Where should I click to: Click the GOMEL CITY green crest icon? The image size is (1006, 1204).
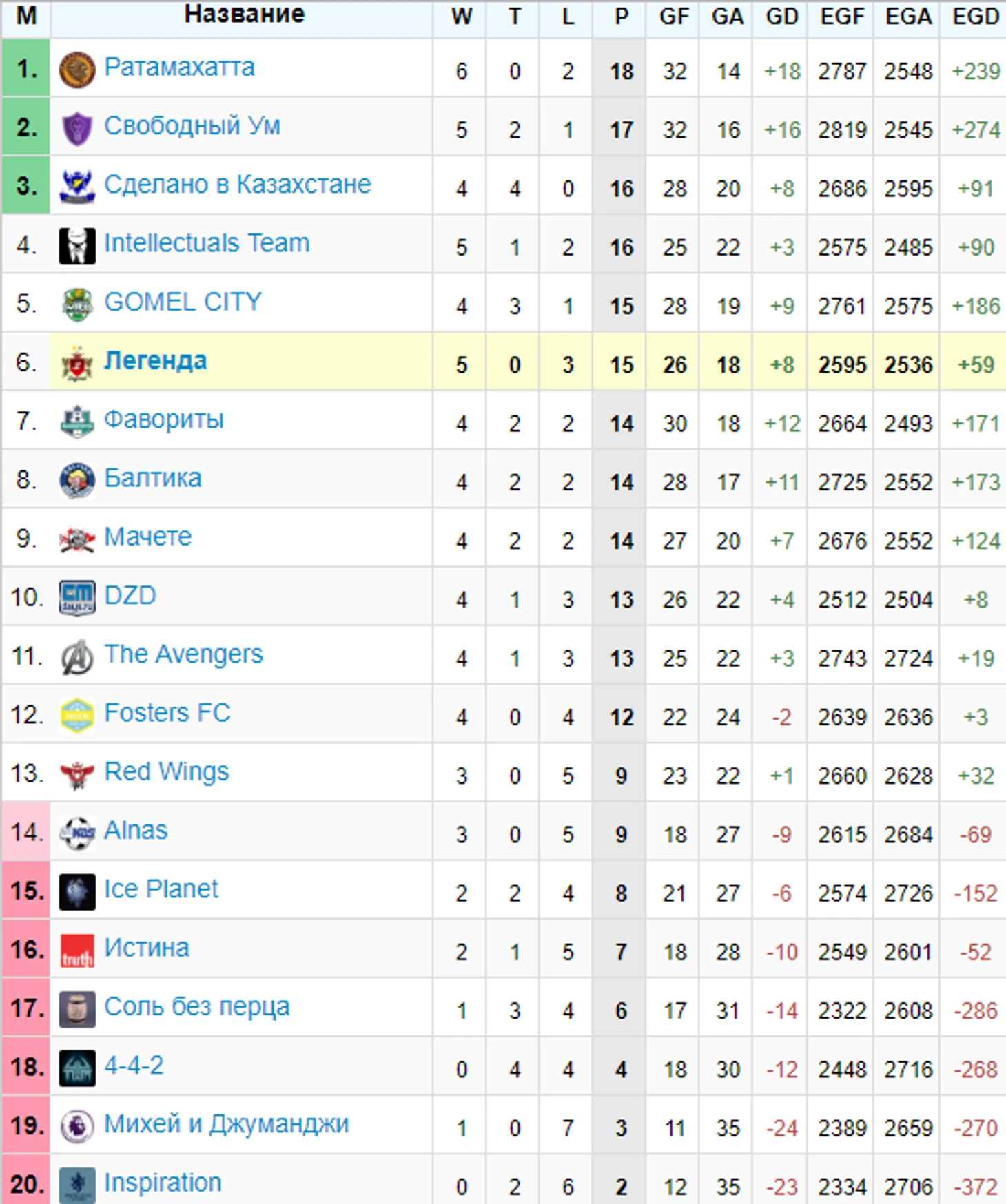pos(77,304)
